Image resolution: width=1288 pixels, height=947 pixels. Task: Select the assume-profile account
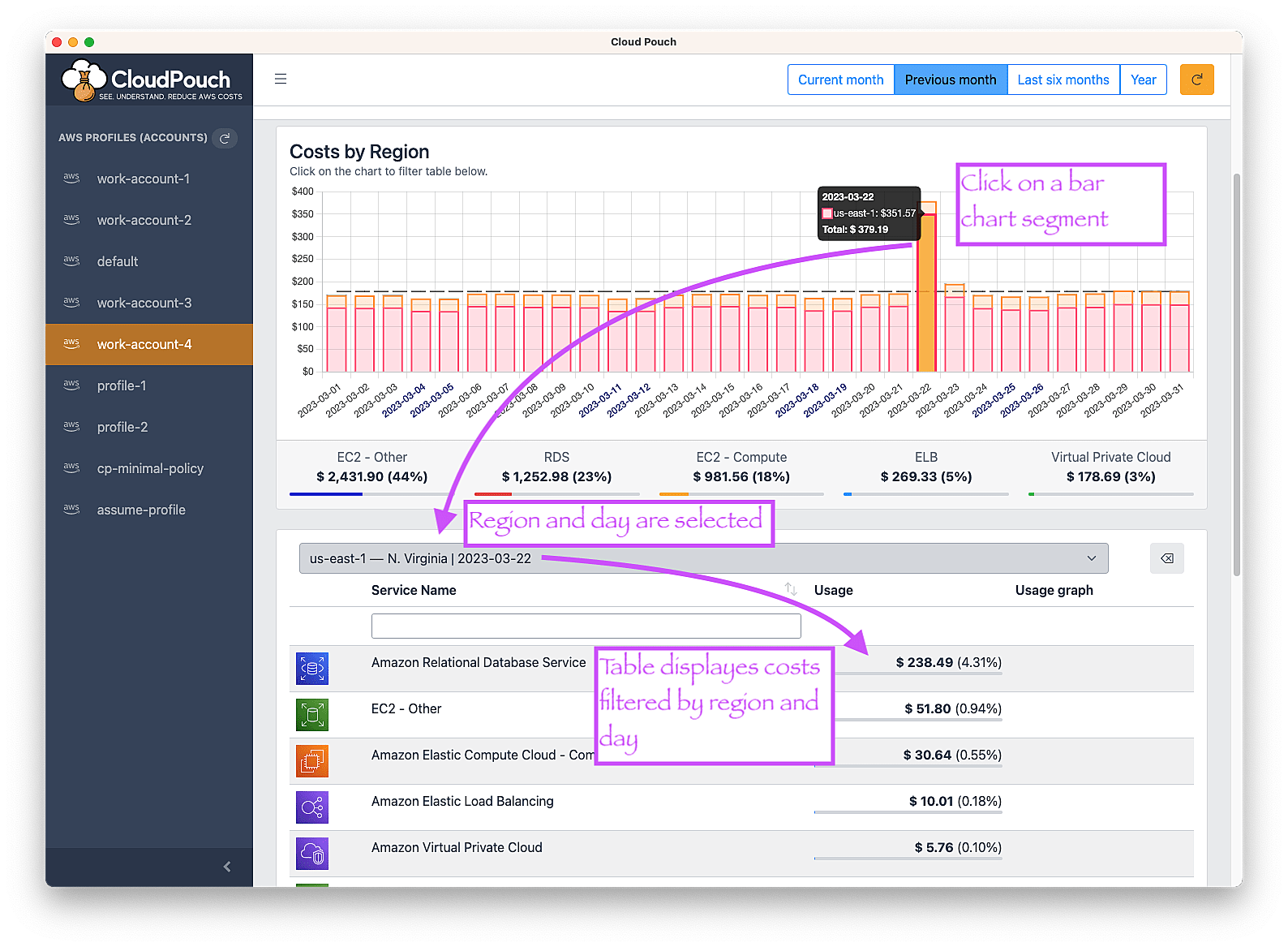point(149,510)
